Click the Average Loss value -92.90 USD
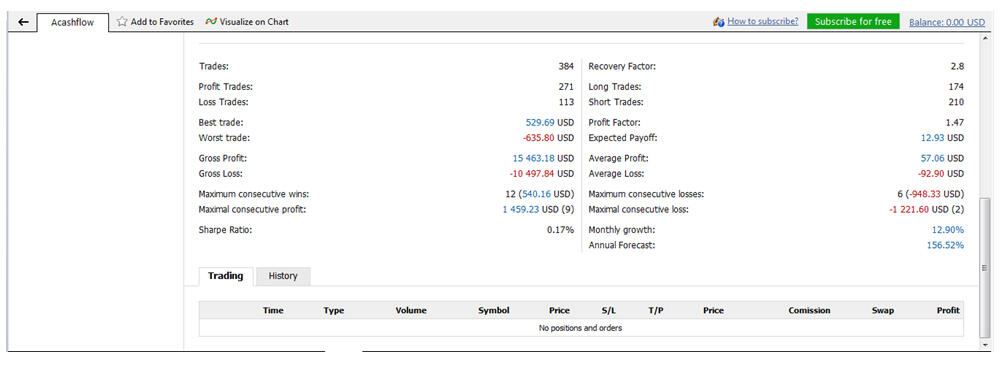The height and width of the screenshot is (370, 1002). tap(941, 174)
